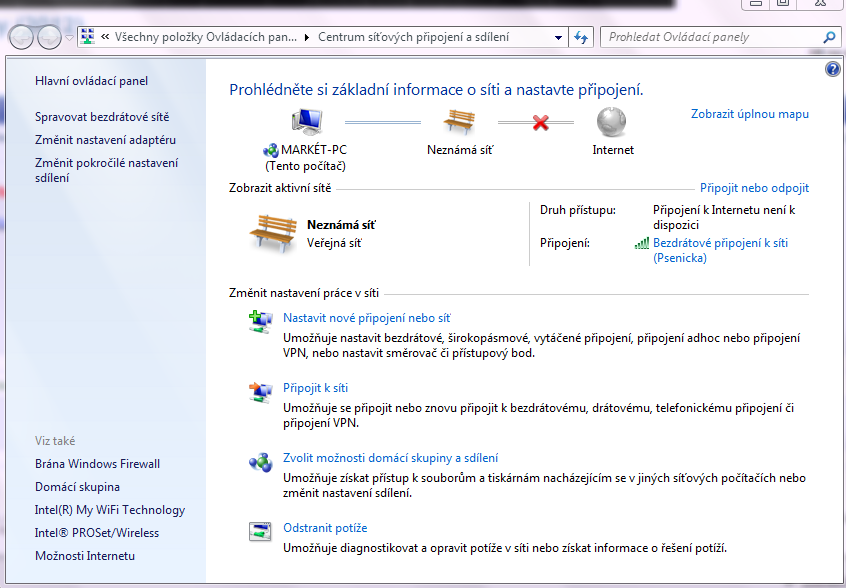
Task: Click Odstranit potíže link
Action: click(325, 528)
